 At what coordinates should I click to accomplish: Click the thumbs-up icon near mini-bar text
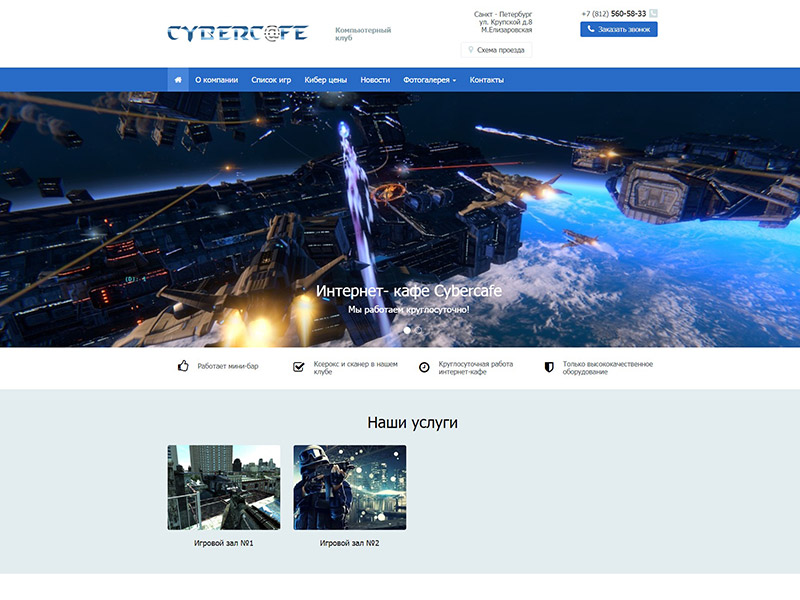coord(183,366)
